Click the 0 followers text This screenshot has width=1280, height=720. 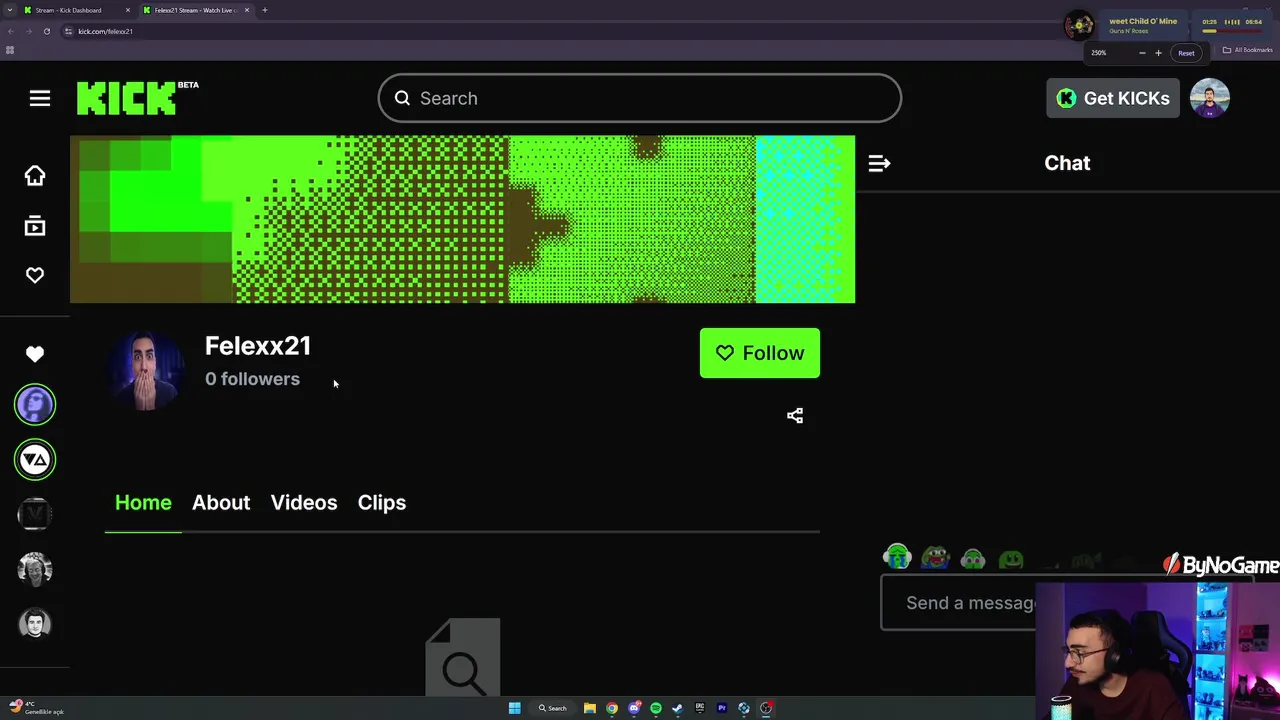point(252,379)
